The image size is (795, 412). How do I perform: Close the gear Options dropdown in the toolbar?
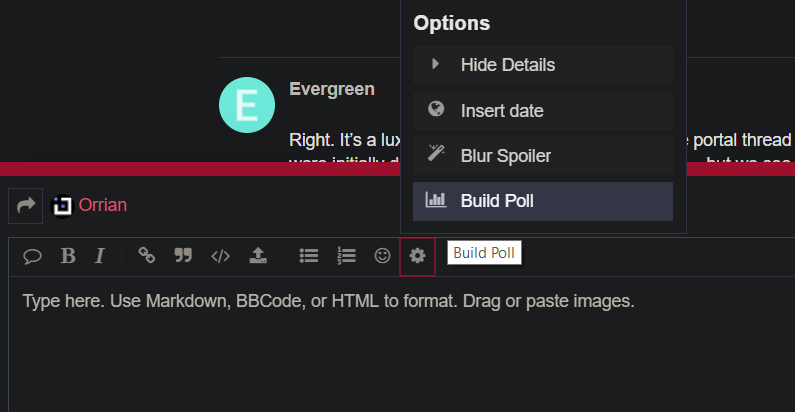(x=417, y=256)
